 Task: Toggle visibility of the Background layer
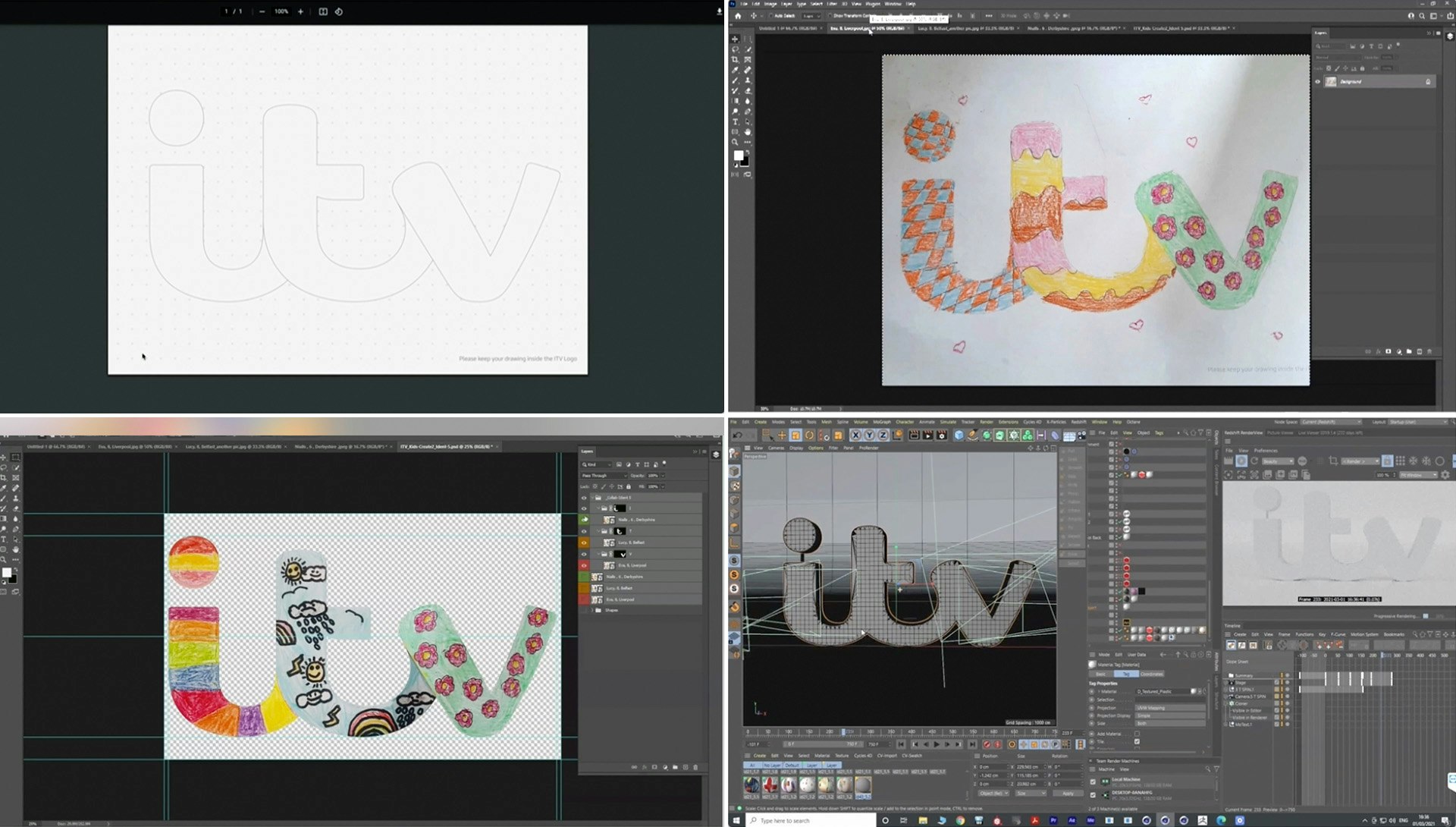(x=1317, y=81)
